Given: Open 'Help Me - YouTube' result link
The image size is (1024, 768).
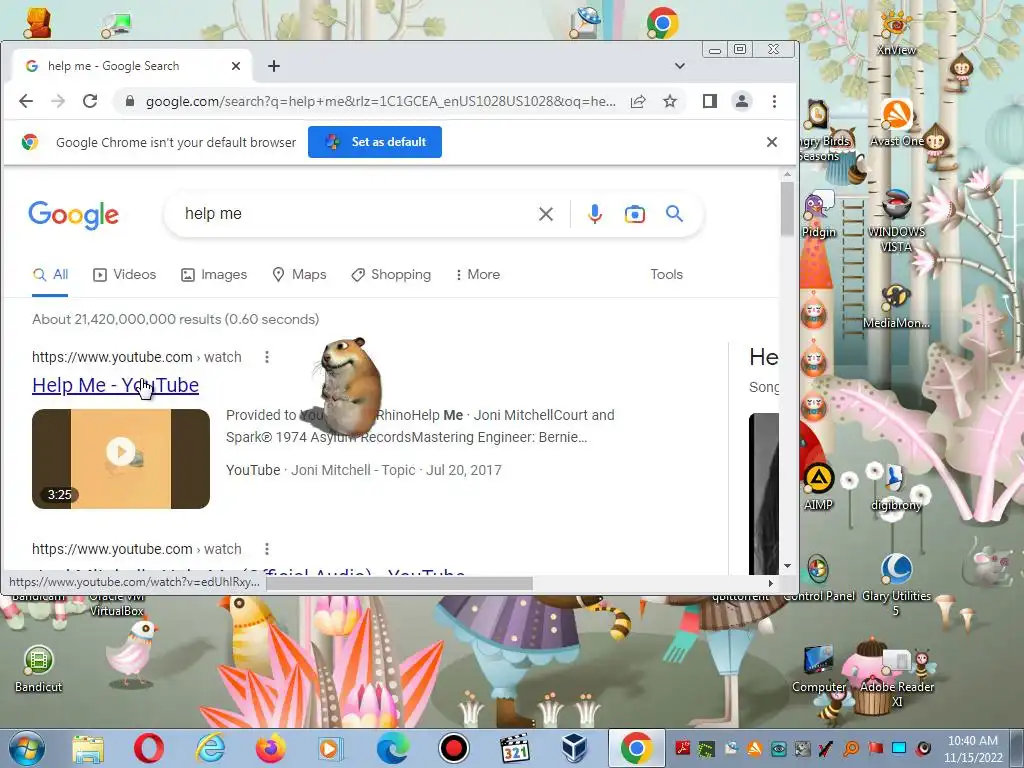Looking at the screenshot, I should coord(116,385).
